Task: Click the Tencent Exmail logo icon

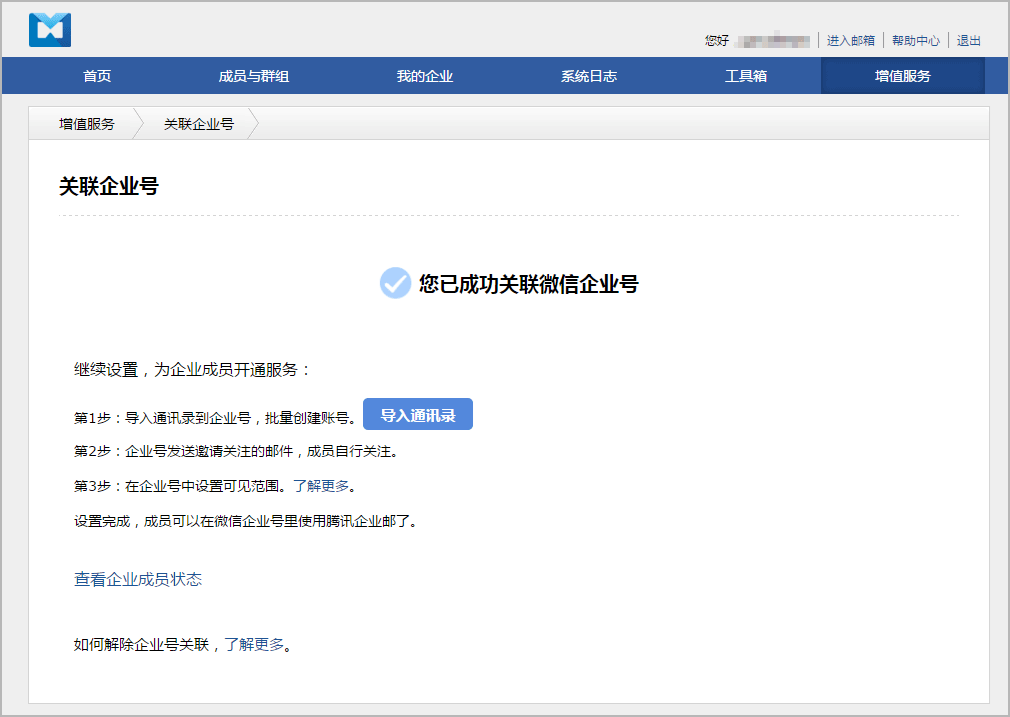Action: tap(50, 30)
